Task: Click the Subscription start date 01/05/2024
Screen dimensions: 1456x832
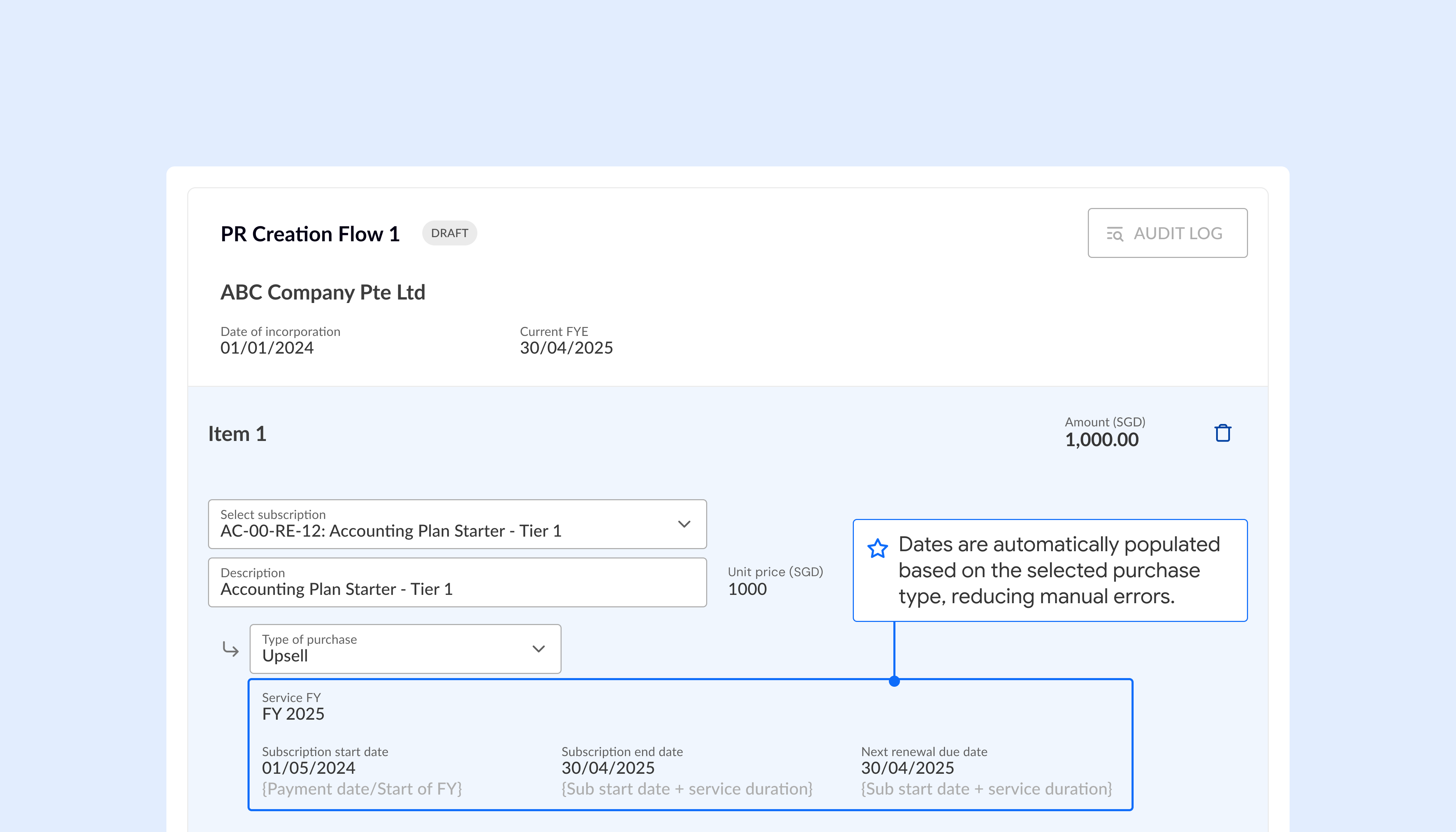Action: click(309, 768)
